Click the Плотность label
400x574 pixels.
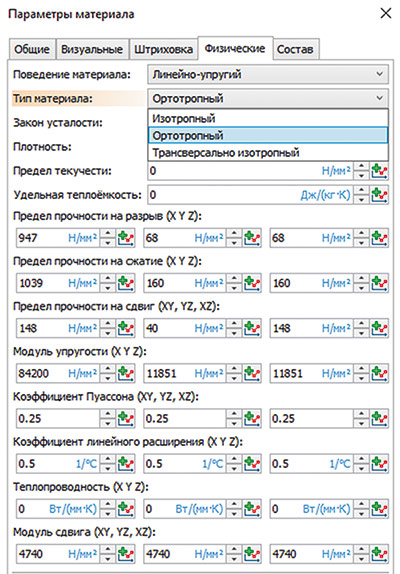tap(42, 147)
